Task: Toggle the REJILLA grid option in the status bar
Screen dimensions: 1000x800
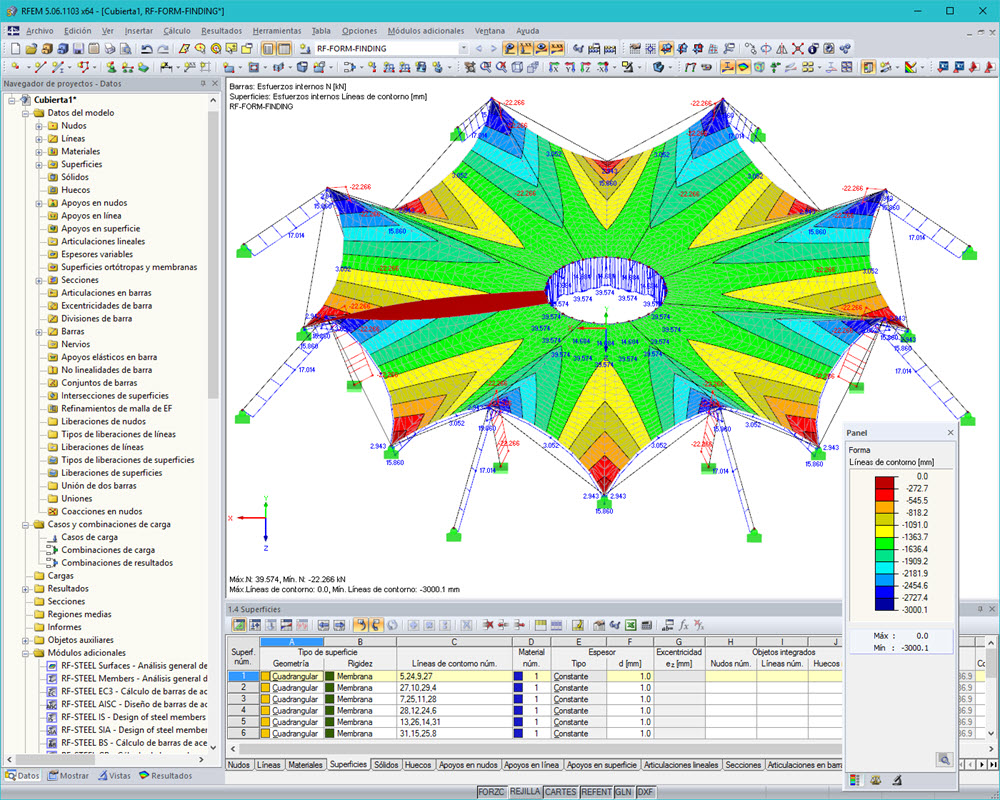Action: [x=524, y=792]
